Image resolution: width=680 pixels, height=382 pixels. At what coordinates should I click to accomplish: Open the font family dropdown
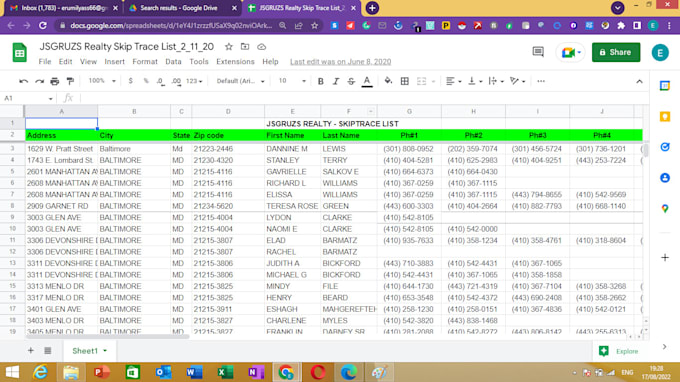coord(240,81)
